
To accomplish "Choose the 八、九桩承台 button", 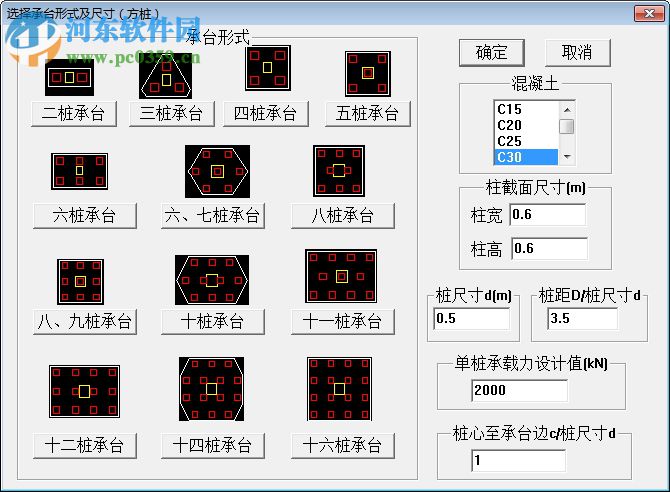I will pyautogui.click(x=85, y=321).
